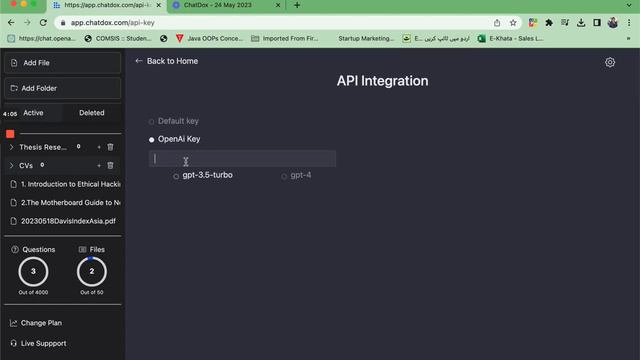Expand the Thesis Rese... folder
Viewport: 640px width, 360px height.
(11, 147)
